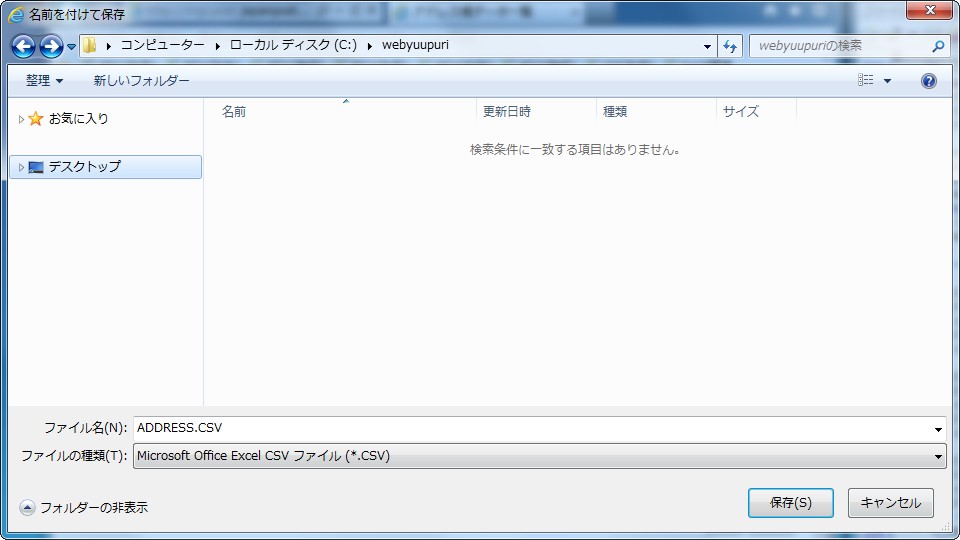Sort by the 更新日時 column header

(507, 112)
